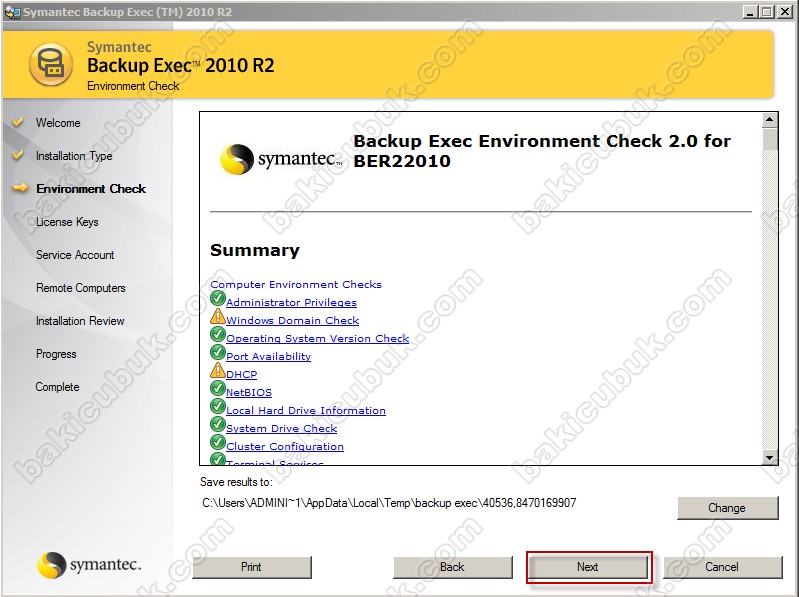The height and width of the screenshot is (597, 799).
Task: Click the checkmark next to Welcome step
Action: tap(18, 122)
